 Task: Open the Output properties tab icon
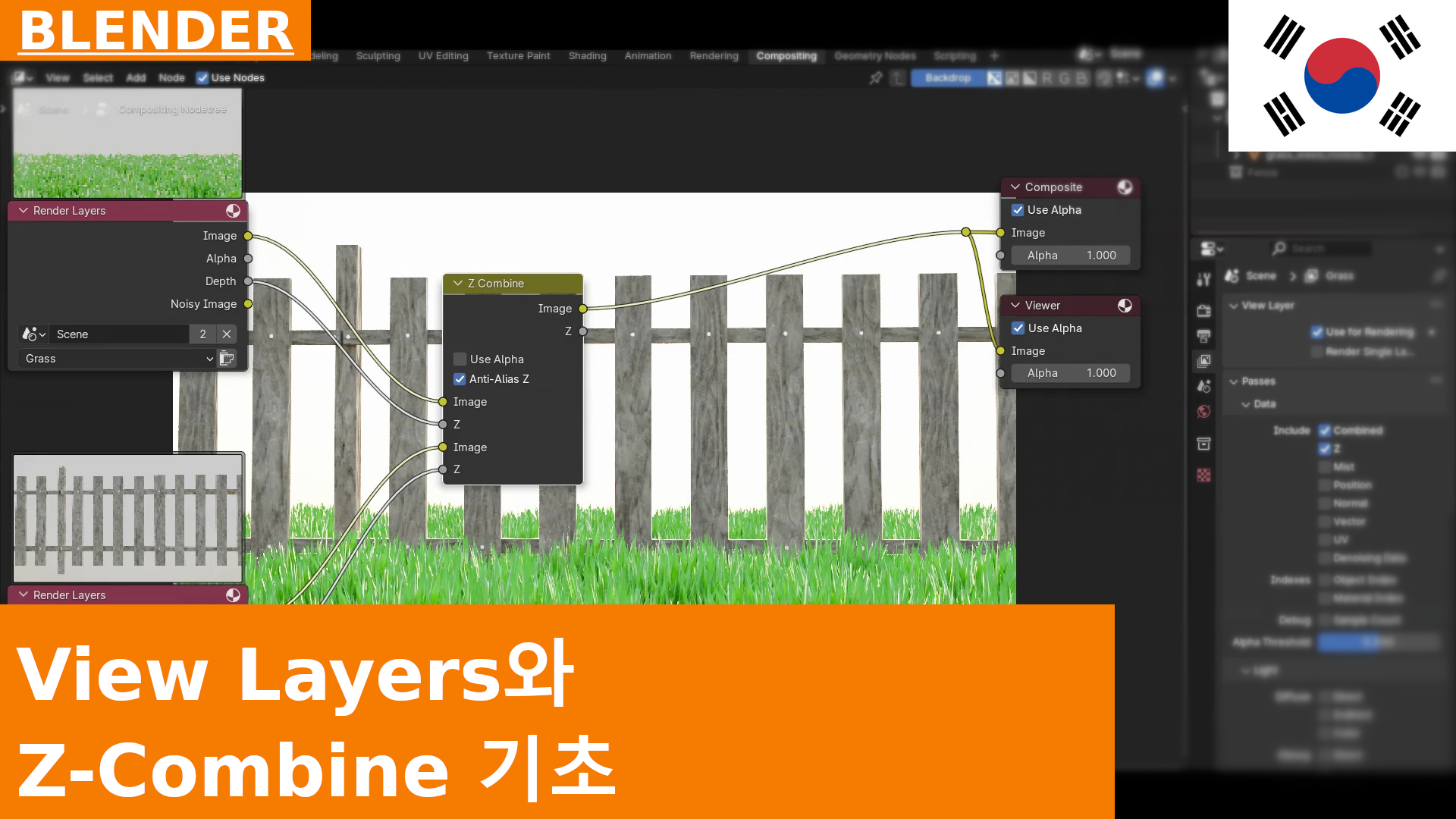click(1203, 336)
